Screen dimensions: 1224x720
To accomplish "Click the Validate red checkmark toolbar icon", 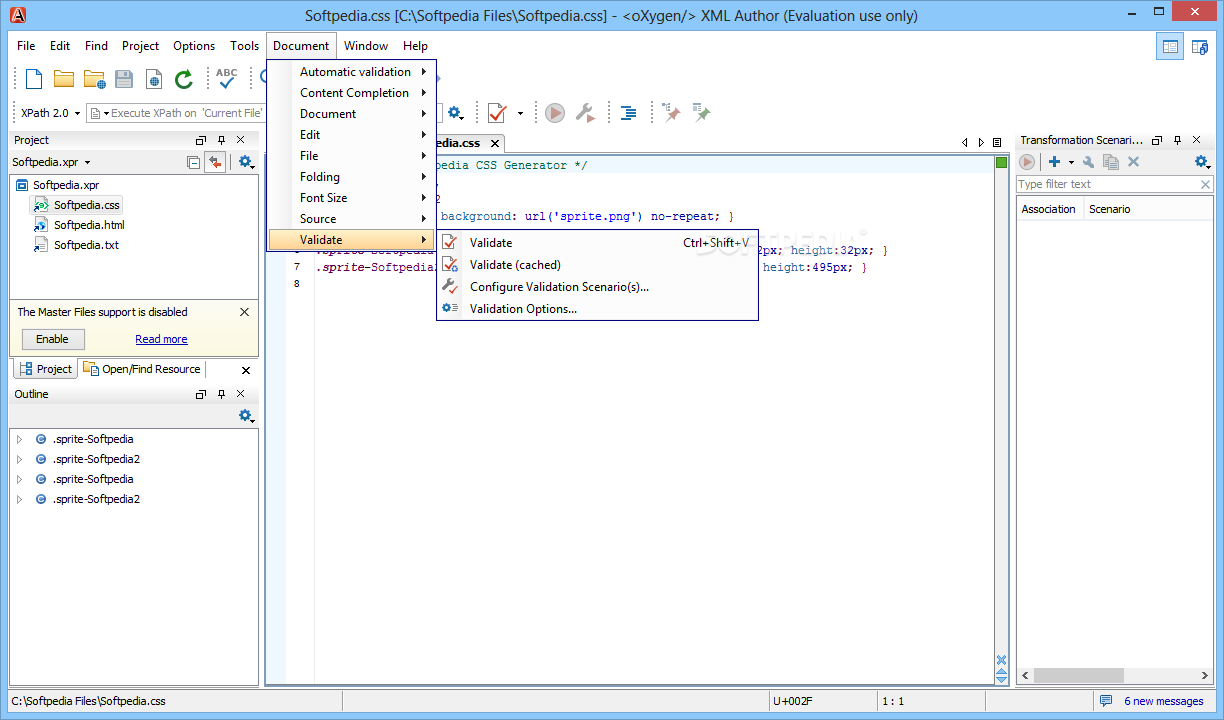I will [x=497, y=113].
